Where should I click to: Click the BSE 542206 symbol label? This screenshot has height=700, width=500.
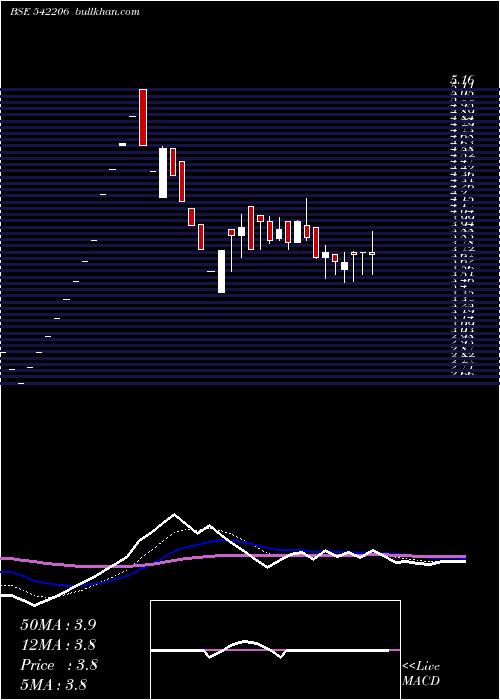point(39,12)
